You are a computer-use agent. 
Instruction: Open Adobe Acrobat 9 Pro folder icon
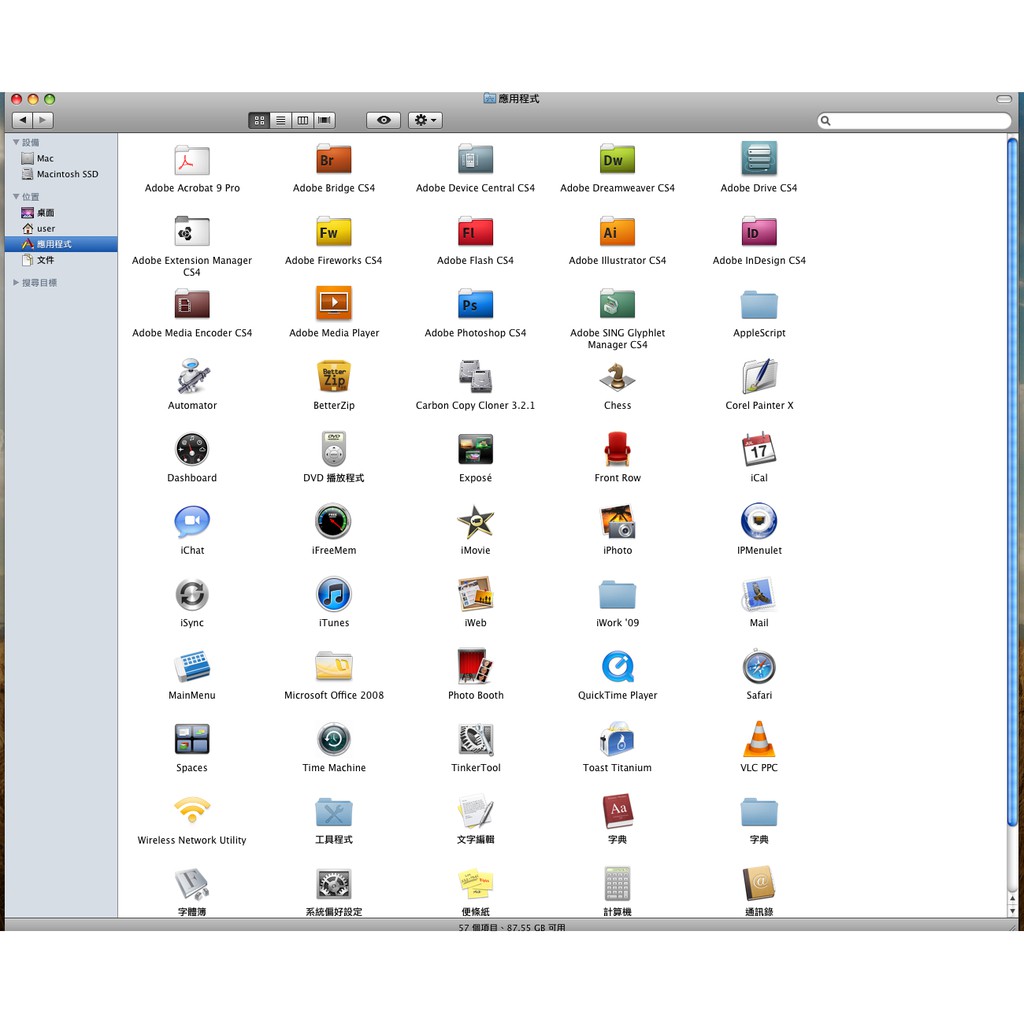click(192, 160)
